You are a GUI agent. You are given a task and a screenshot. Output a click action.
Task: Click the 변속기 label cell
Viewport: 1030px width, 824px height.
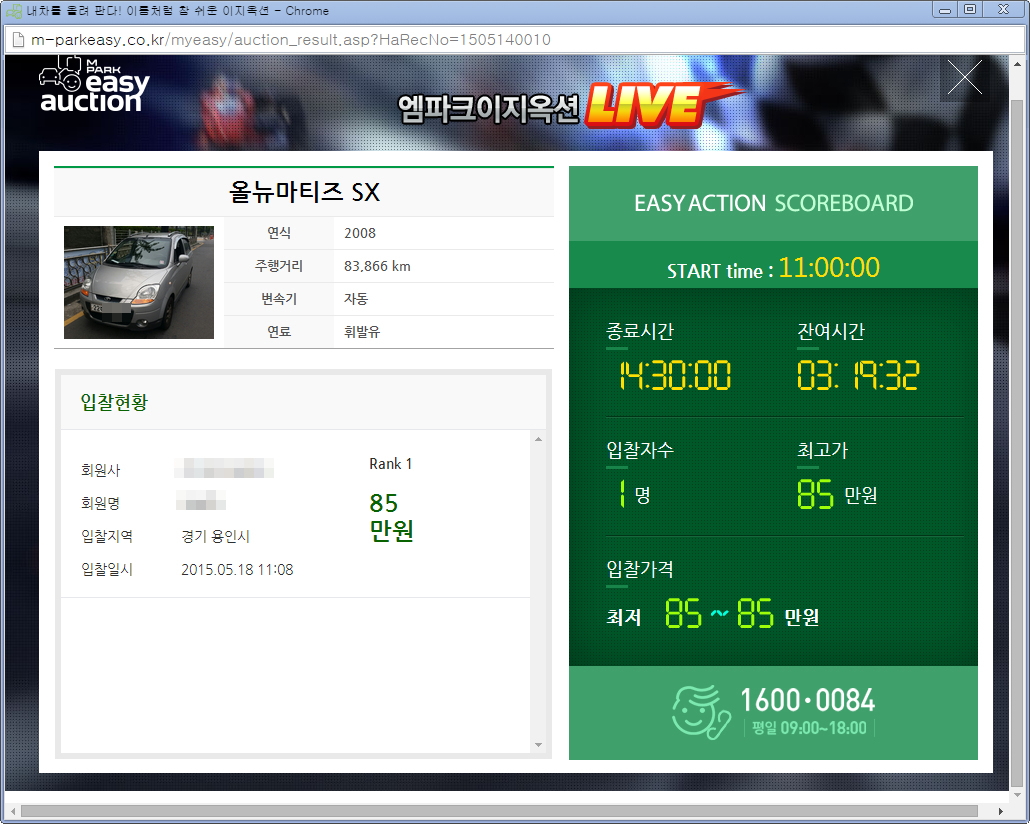tap(279, 299)
